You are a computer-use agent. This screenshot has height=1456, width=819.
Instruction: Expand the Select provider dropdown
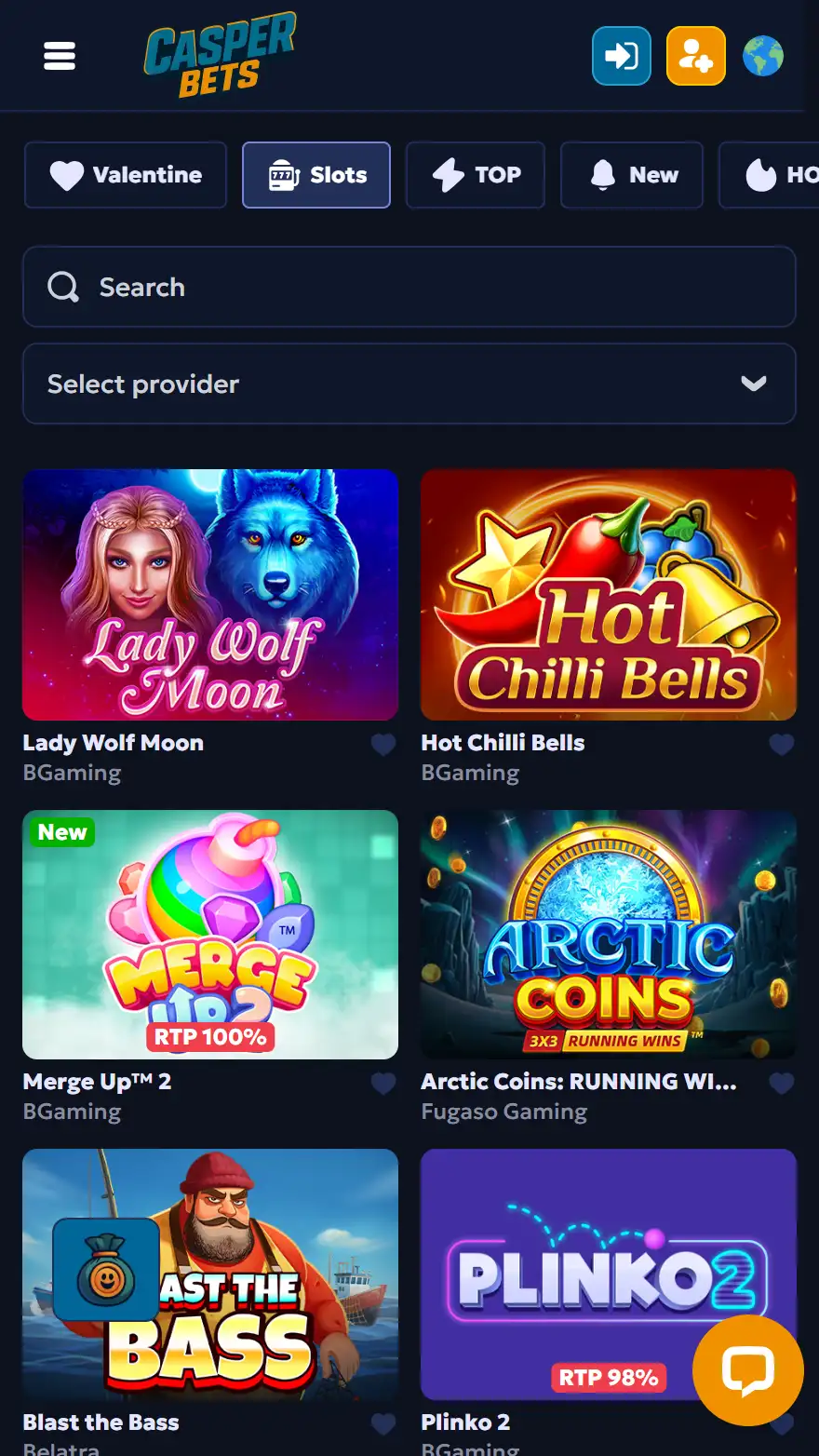pyautogui.click(x=409, y=384)
